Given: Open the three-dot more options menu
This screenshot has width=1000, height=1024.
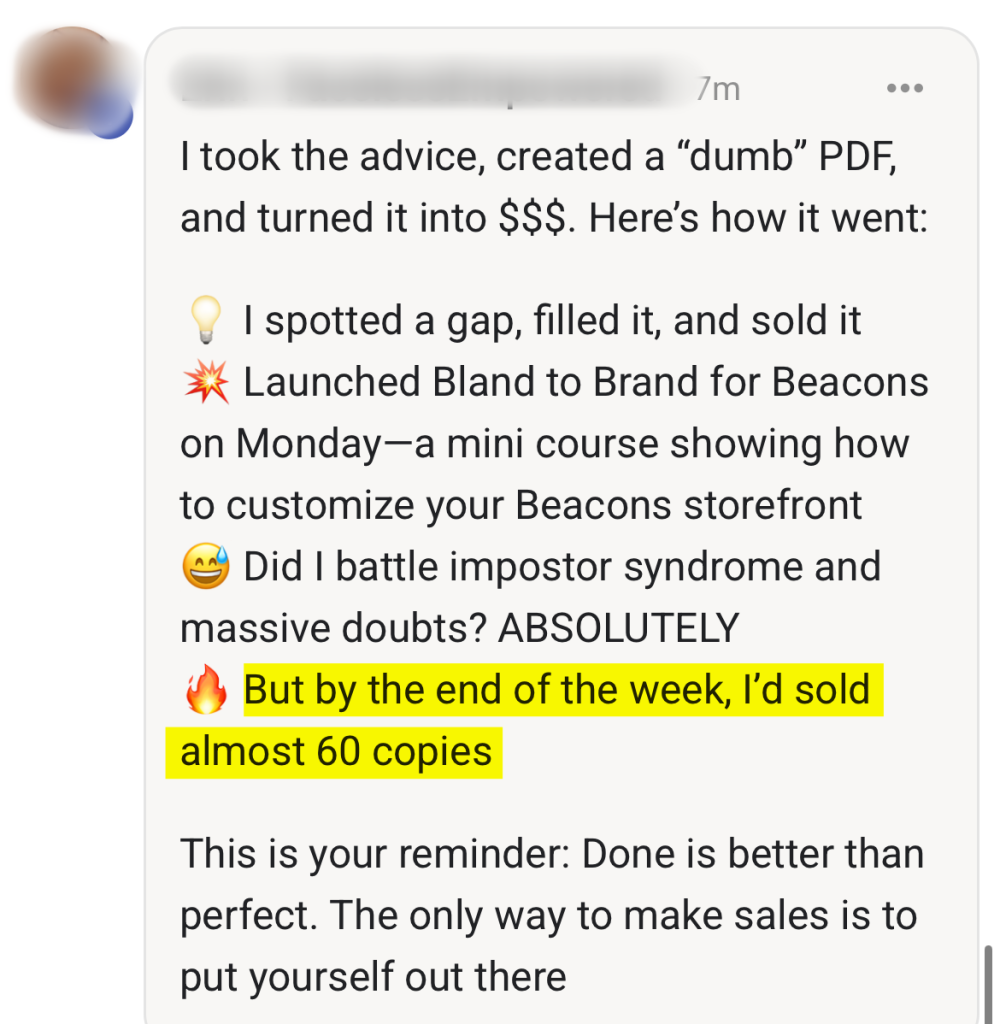Looking at the screenshot, I should [x=904, y=88].
